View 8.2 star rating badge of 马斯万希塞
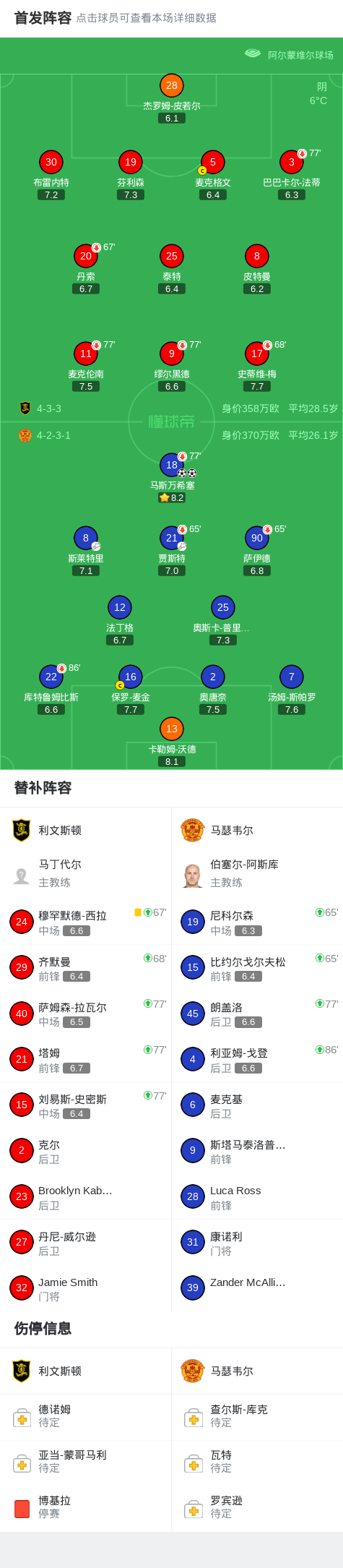This screenshot has height=1568, width=343. click(x=172, y=497)
